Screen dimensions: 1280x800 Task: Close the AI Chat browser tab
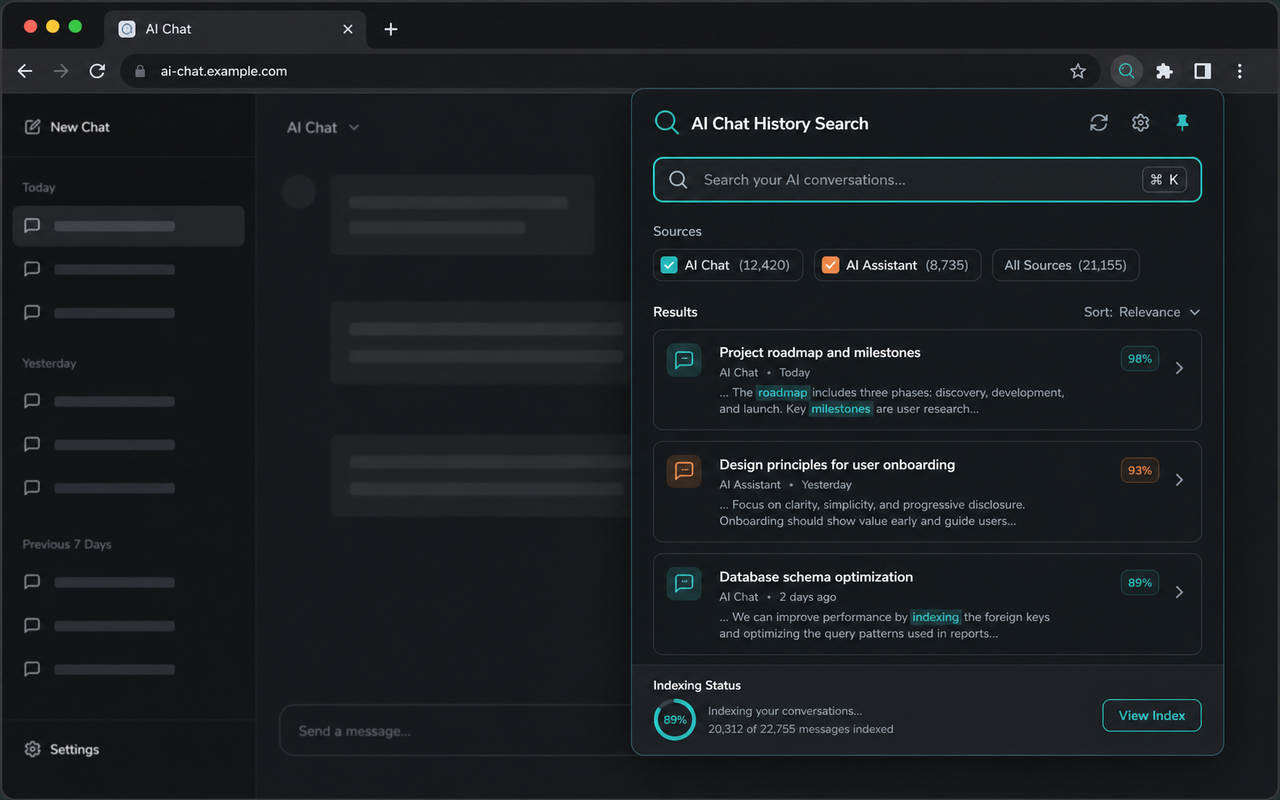pyautogui.click(x=348, y=29)
